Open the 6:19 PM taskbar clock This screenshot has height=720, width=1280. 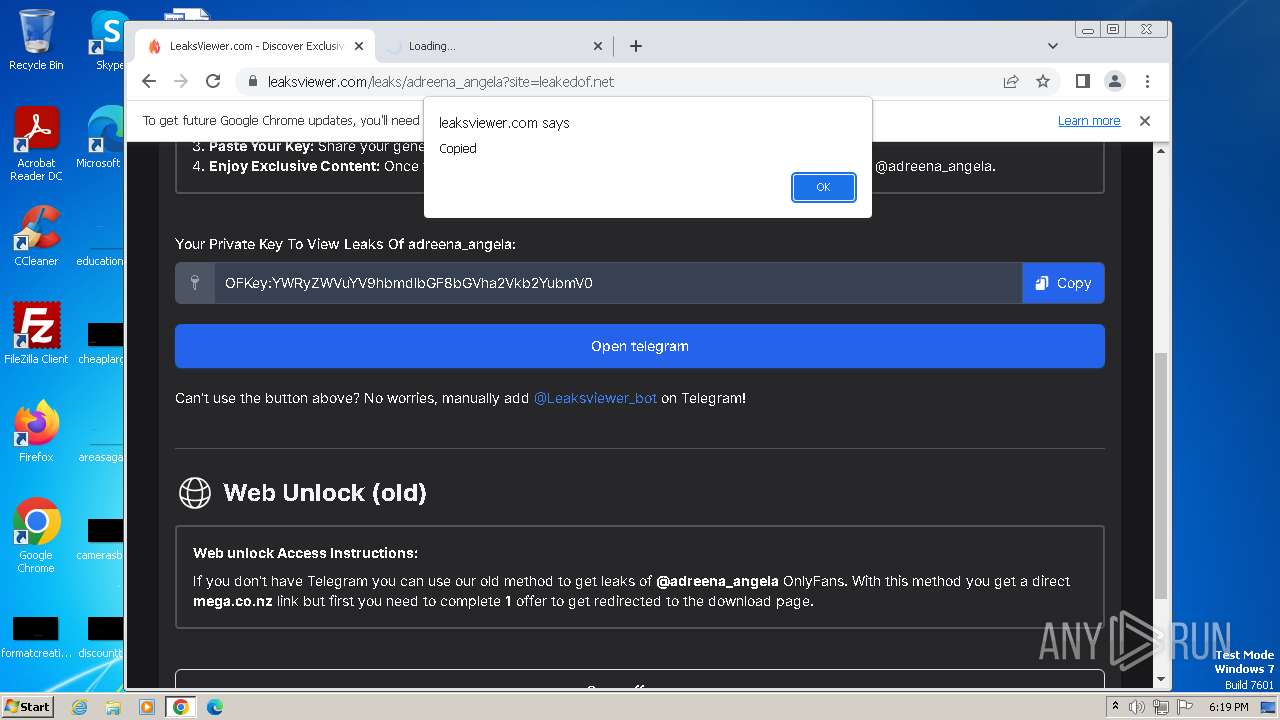point(1228,707)
